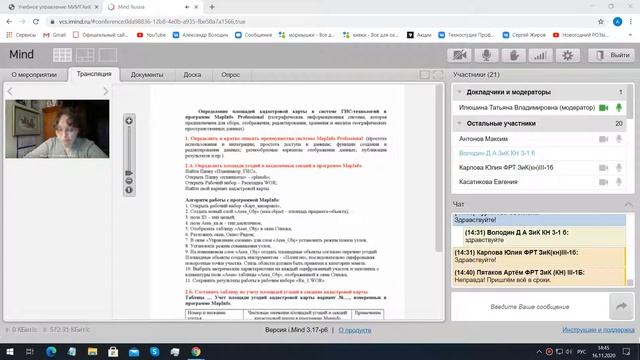640x360 pixels.
Task: Zoom in the document with plus button
Action: 129,121
